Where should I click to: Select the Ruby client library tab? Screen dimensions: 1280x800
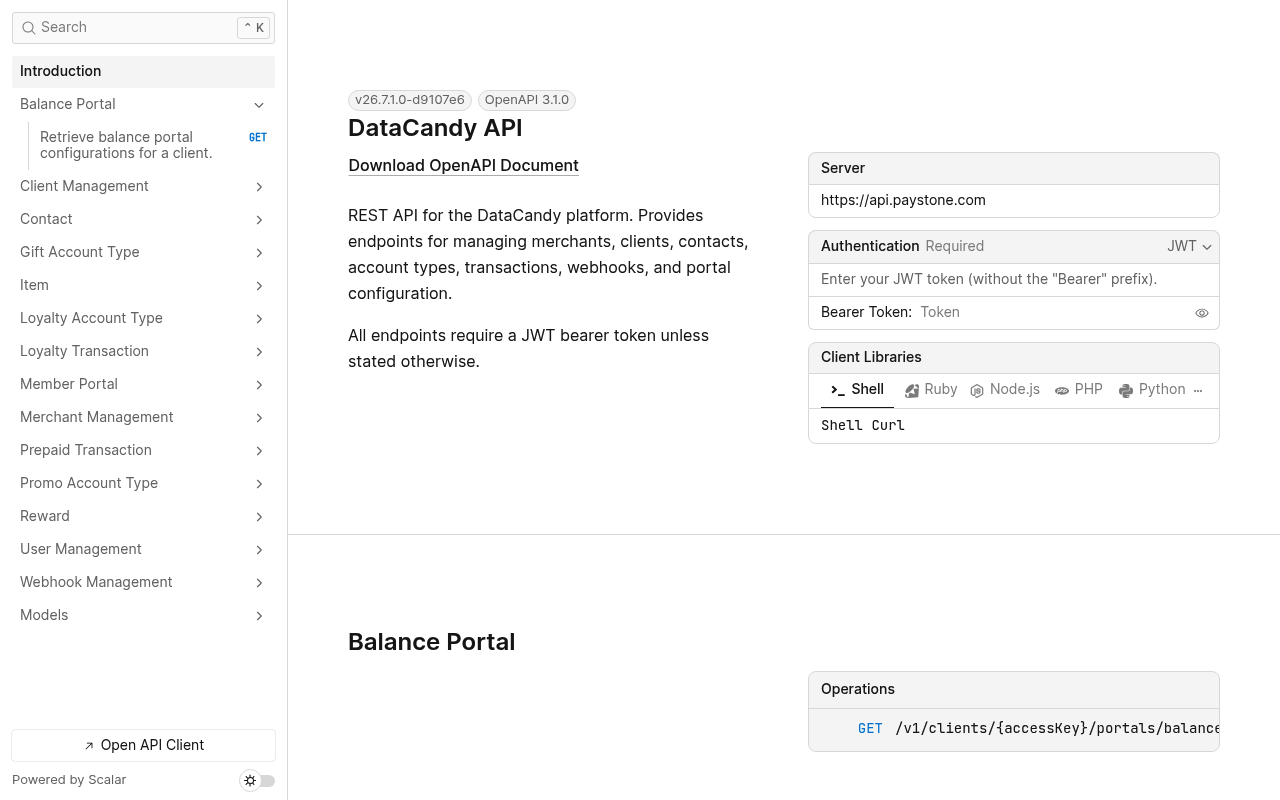[931, 390]
